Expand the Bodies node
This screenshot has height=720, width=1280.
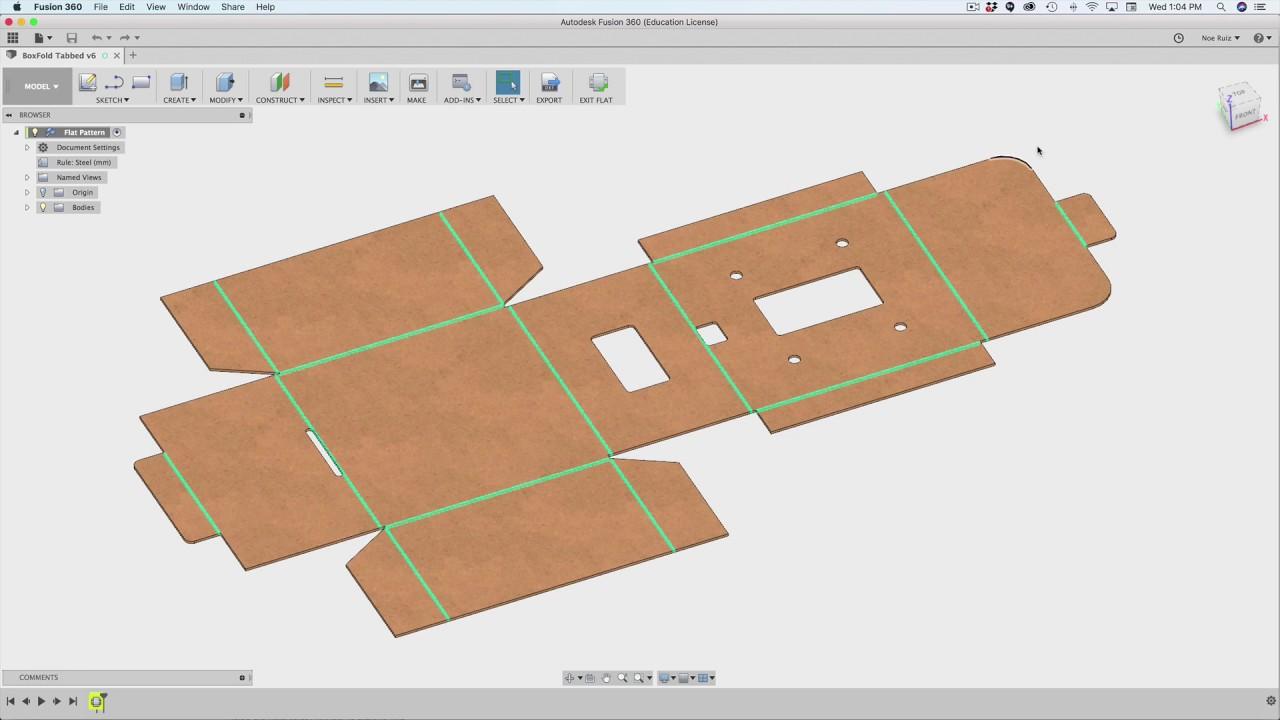coord(27,207)
